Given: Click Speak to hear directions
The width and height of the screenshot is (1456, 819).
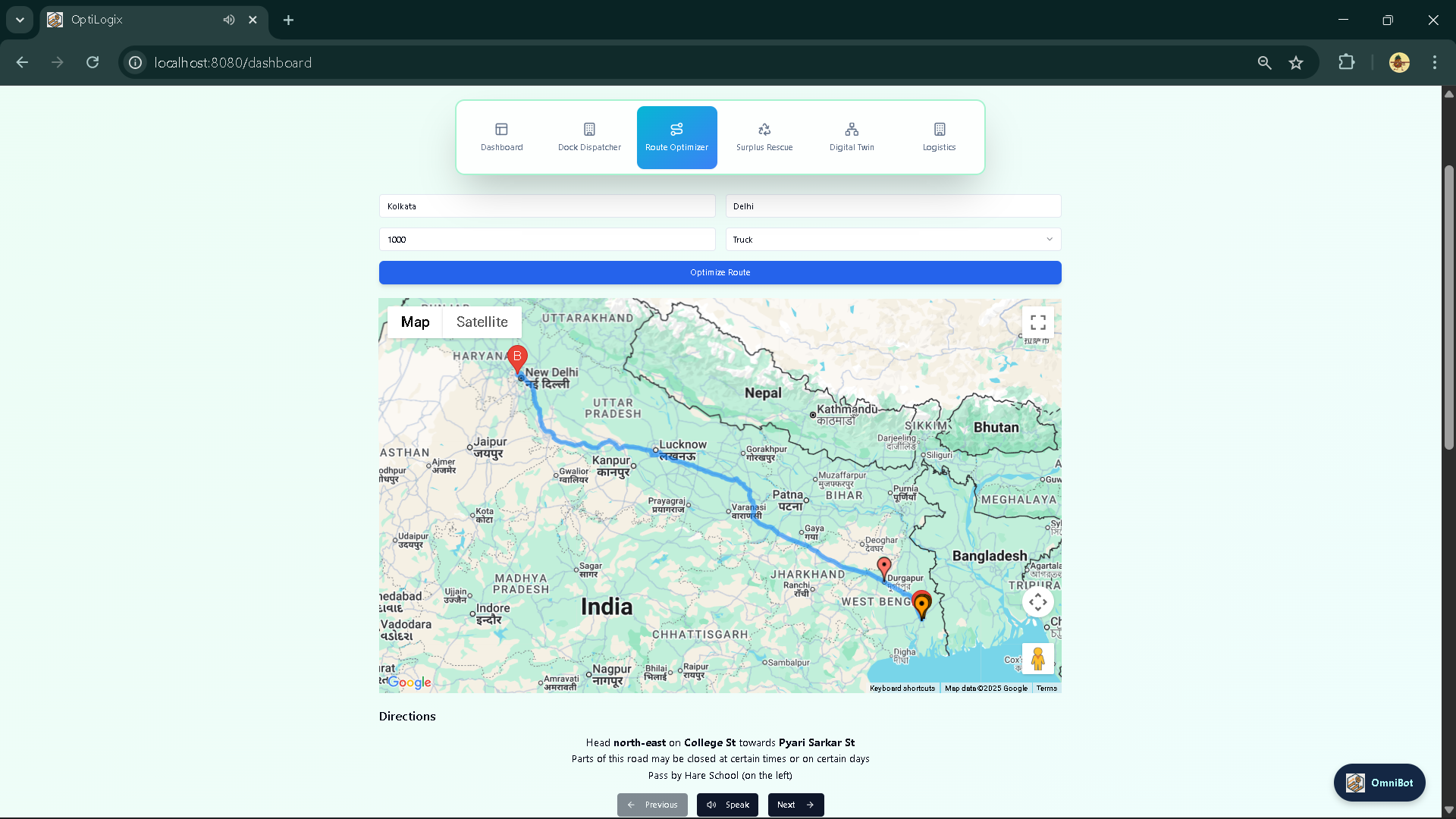Looking at the screenshot, I should coord(727,805).
